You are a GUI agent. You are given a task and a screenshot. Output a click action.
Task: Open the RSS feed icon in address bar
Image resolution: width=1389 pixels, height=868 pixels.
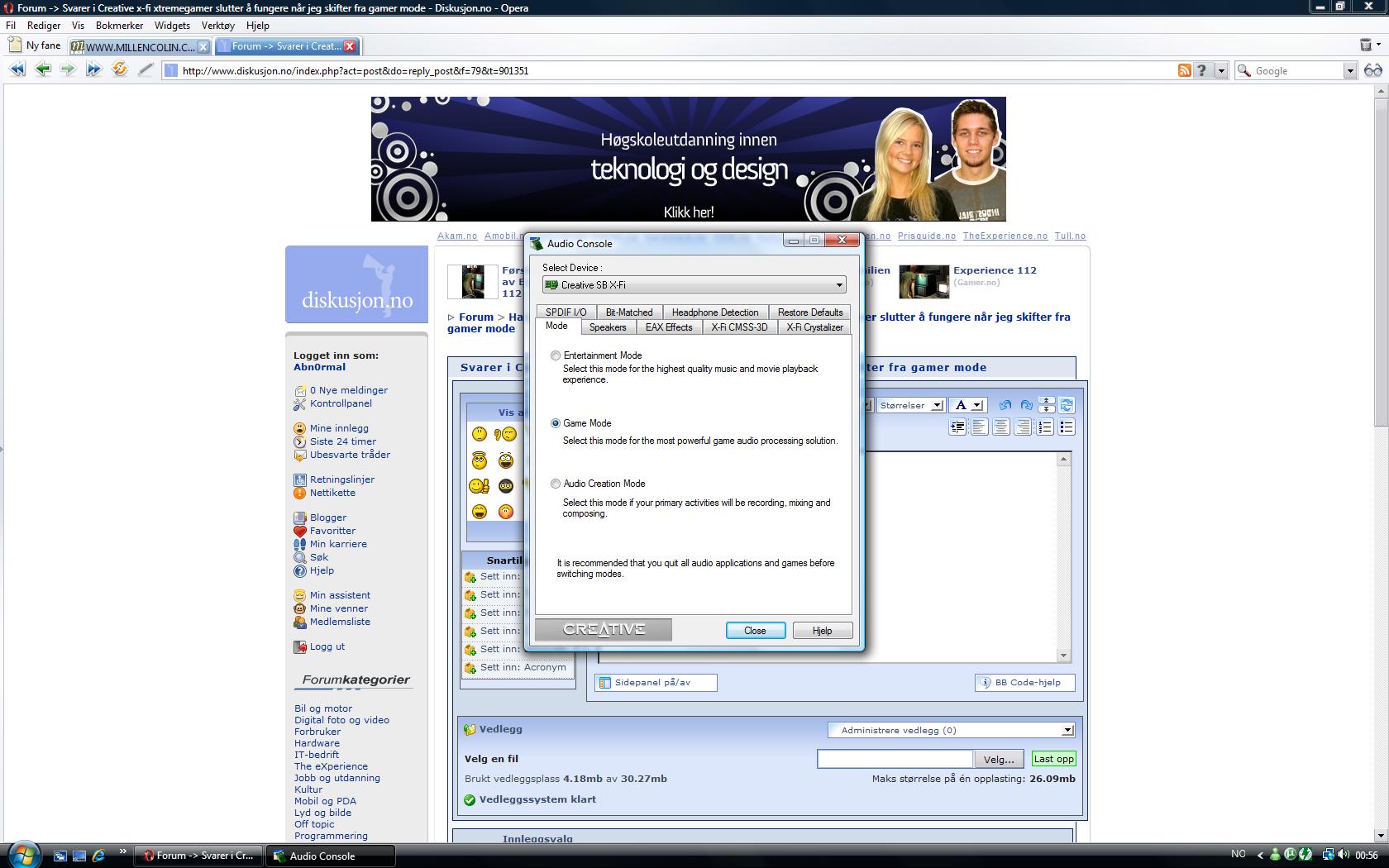(x=1185, y=71)
